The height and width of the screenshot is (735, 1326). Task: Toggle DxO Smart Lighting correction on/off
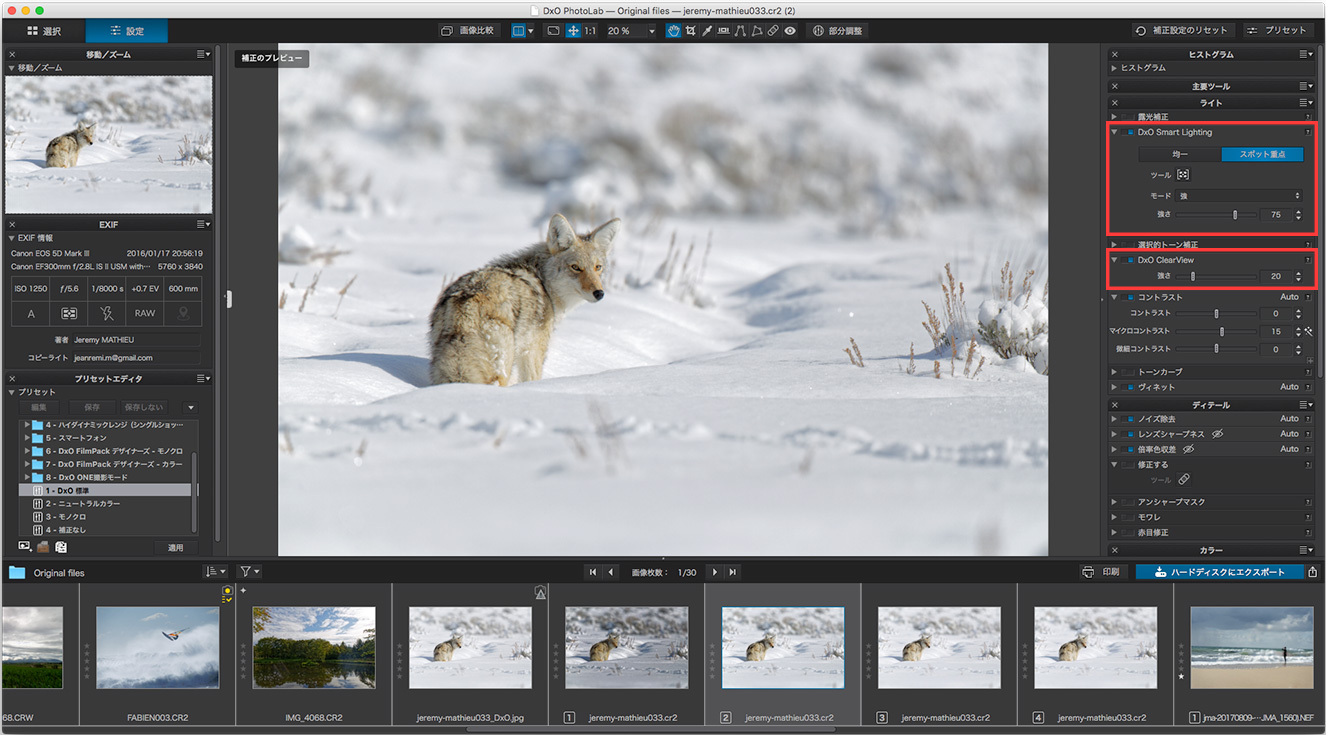point(1129,132)
